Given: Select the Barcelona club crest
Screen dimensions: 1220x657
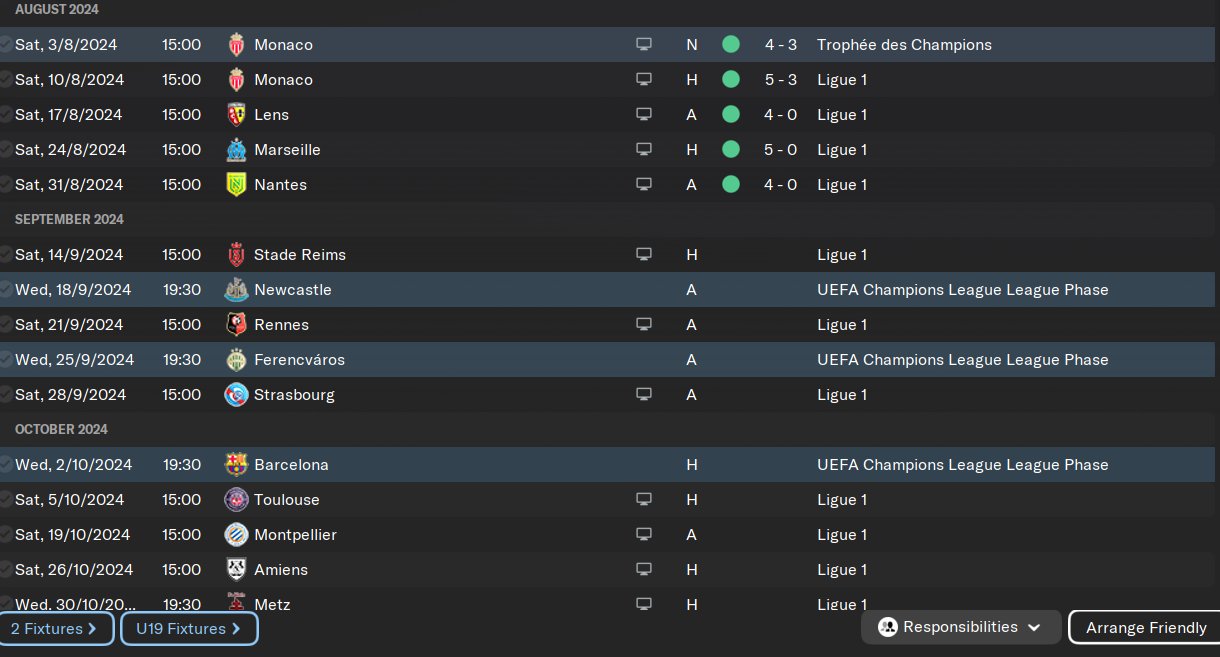Looking at the screenshot, I should coord(236,465).
